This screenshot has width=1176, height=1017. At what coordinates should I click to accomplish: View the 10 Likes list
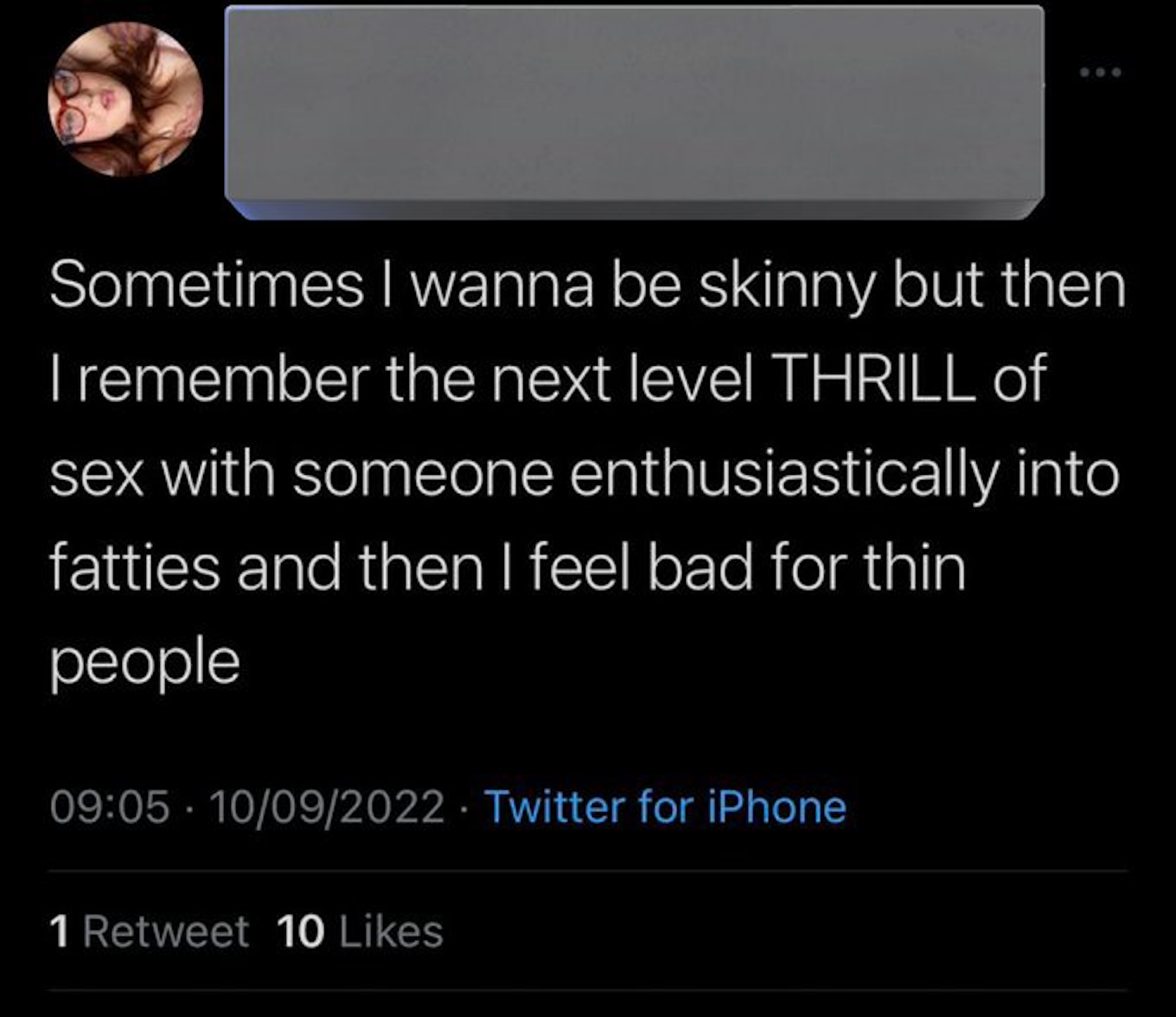360,932
